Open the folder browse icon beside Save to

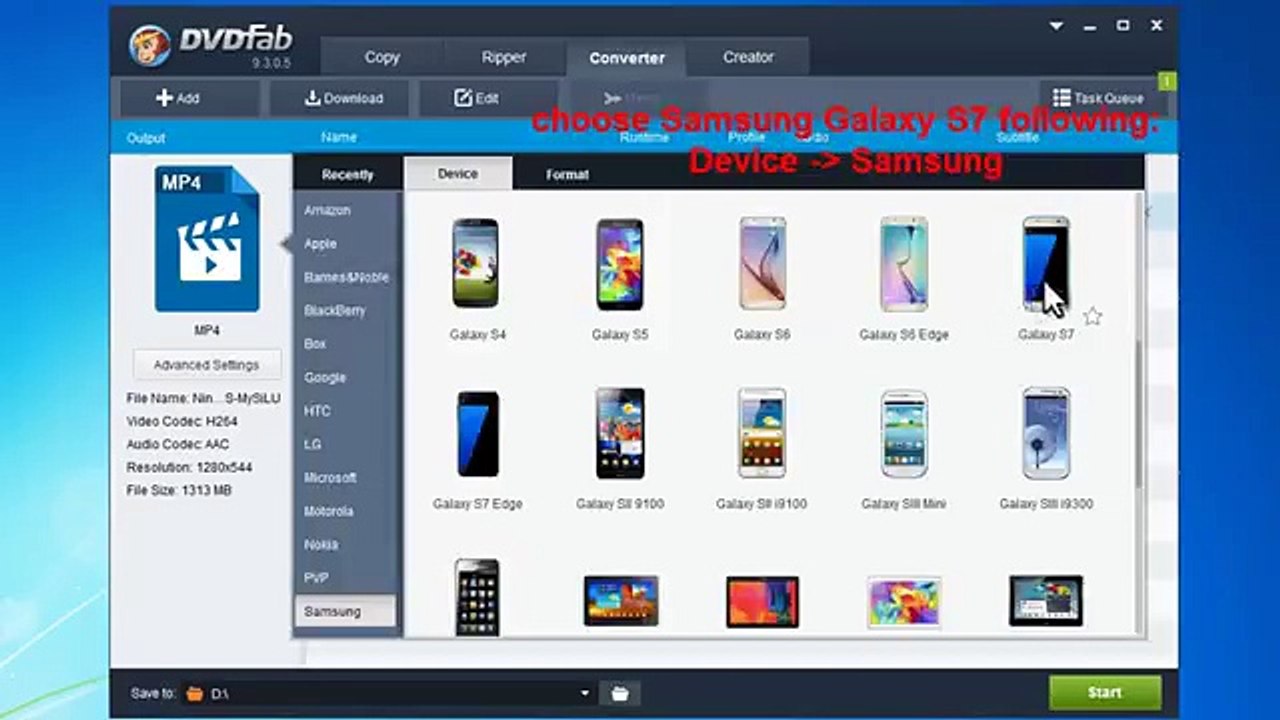pos(620,693)
